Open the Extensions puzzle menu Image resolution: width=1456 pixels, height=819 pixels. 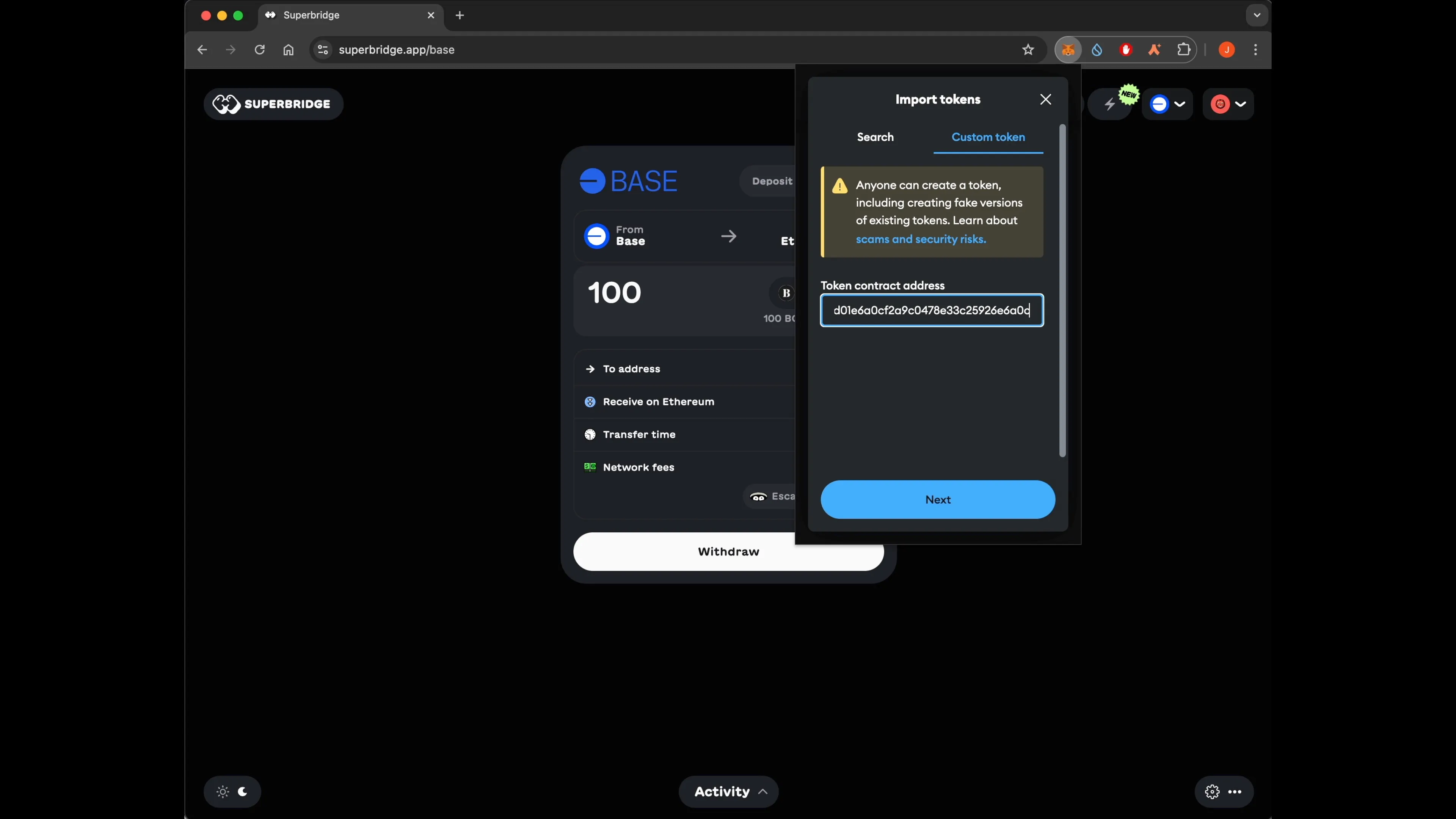(x=1183, y=50)
